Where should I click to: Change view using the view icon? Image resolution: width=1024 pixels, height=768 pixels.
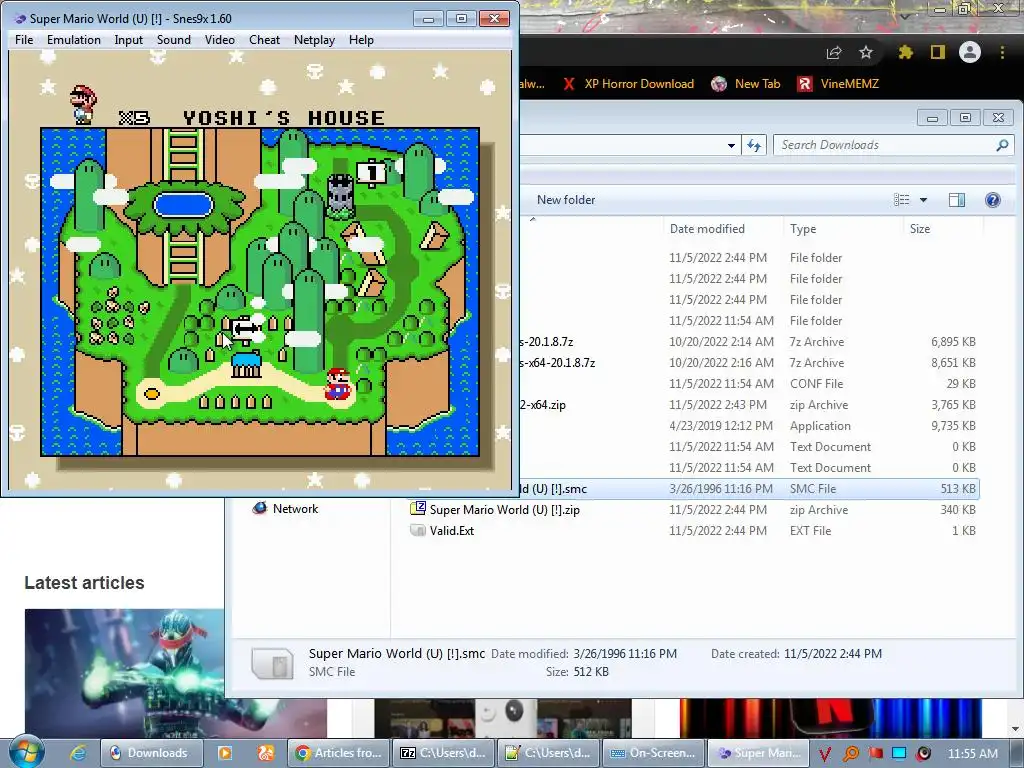901,200
